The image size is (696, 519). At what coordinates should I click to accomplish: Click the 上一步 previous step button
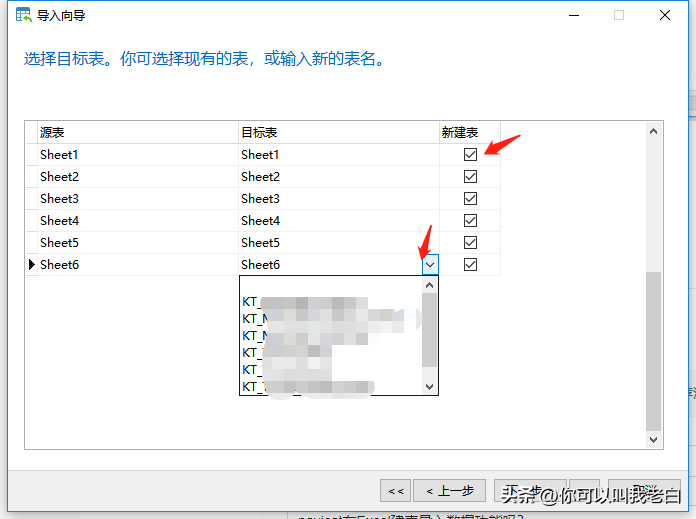(449, 491)
